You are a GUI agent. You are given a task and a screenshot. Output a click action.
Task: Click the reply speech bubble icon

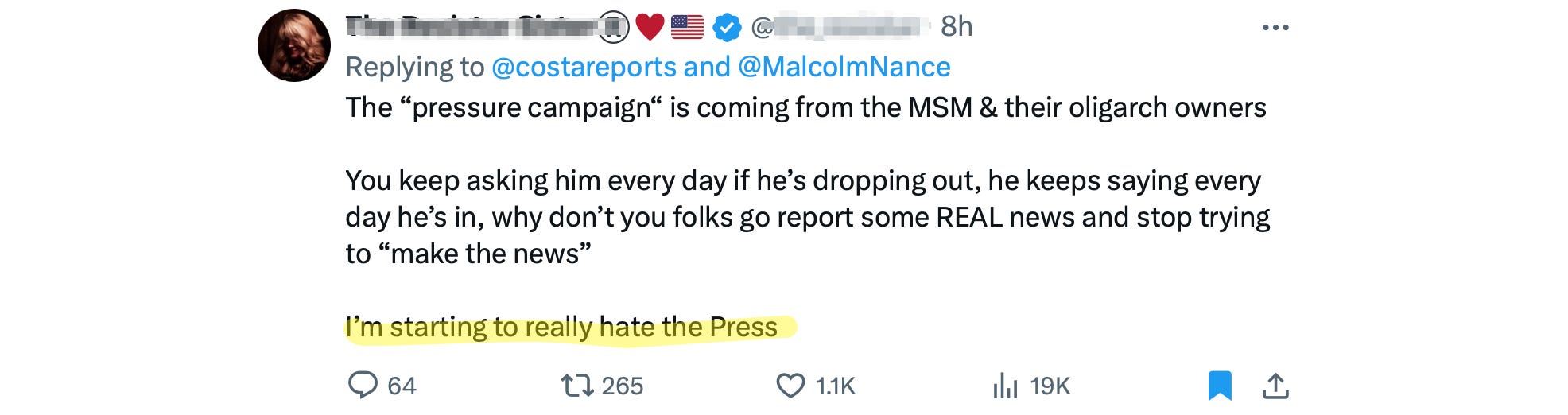pos(363,385)
